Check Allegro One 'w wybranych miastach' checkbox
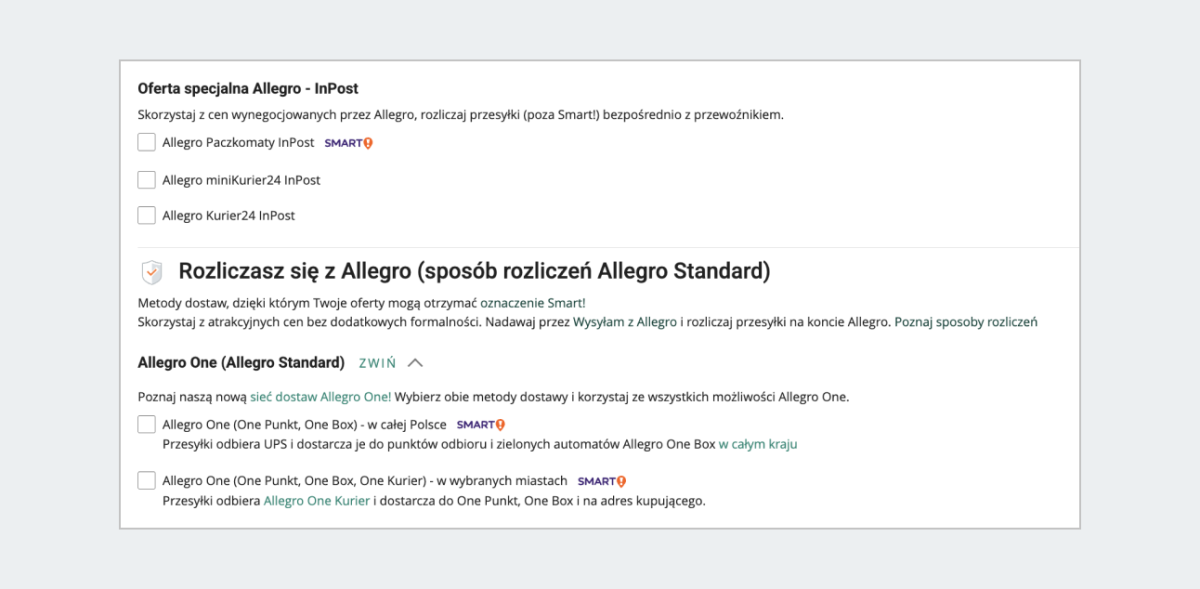The image size is (1200, 589). (x=147, y=481)
